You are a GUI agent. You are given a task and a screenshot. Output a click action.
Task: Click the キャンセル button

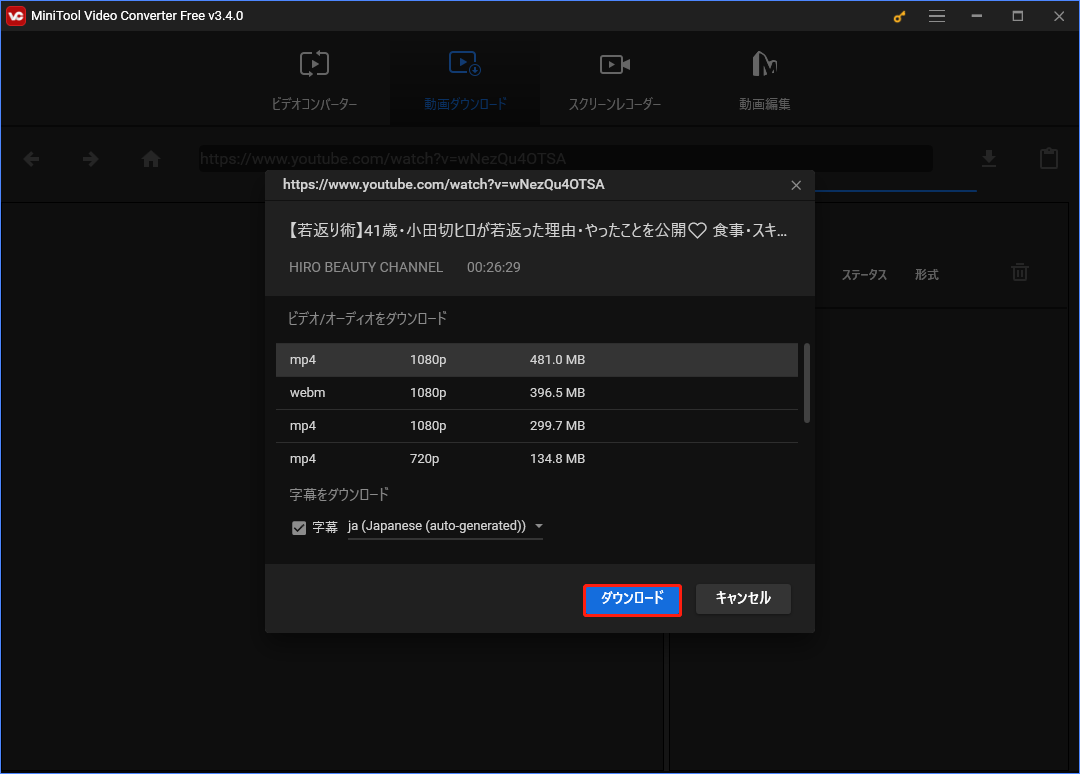(743, 598)
